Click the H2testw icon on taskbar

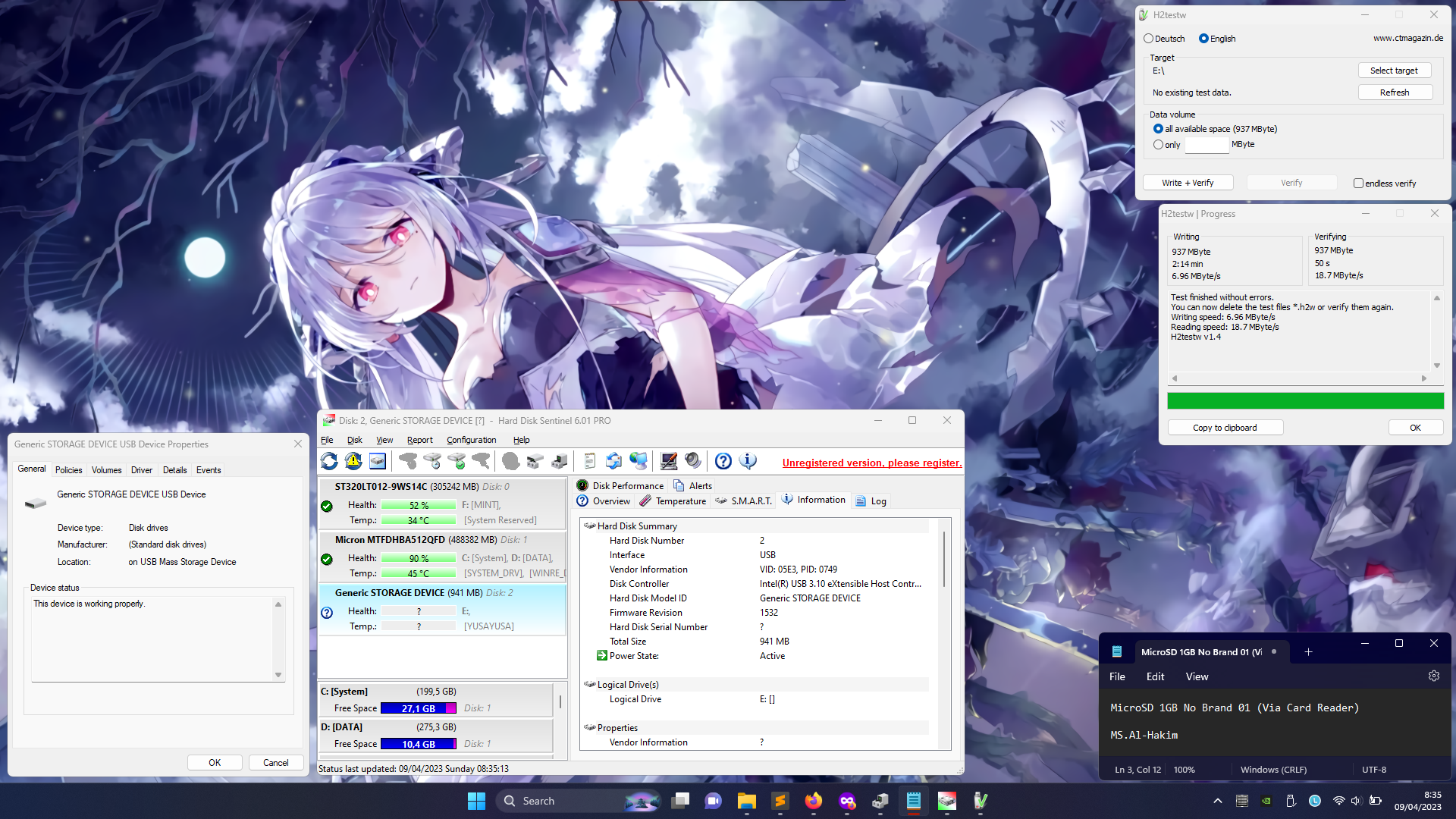point(981,801)
